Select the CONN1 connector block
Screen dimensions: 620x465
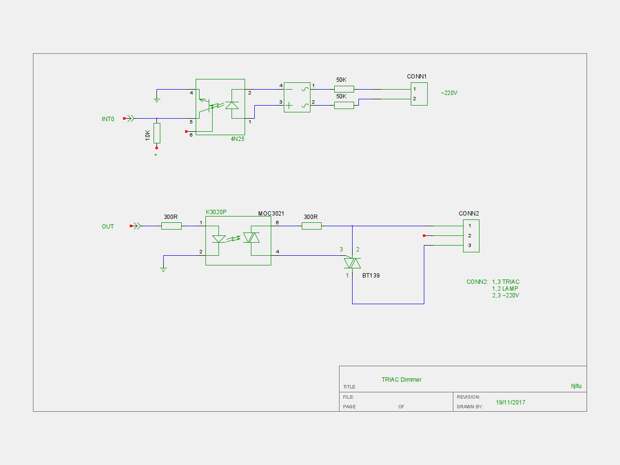click(x=419, y=94)
